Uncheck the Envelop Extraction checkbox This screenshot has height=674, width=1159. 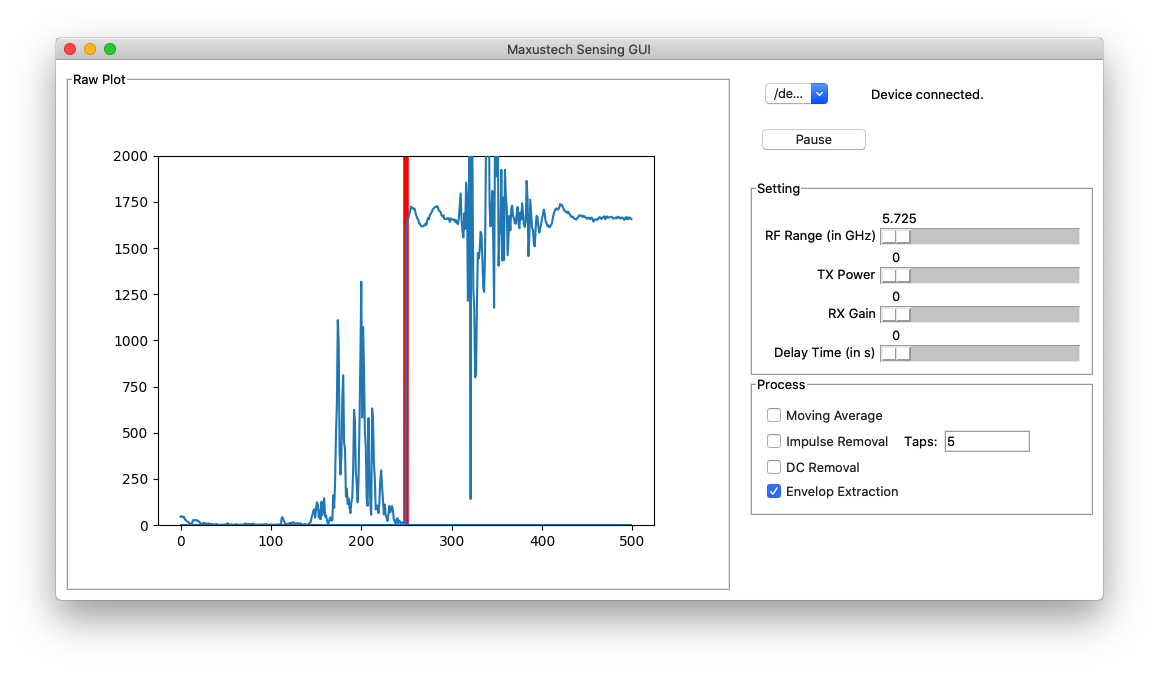point(774,491)
